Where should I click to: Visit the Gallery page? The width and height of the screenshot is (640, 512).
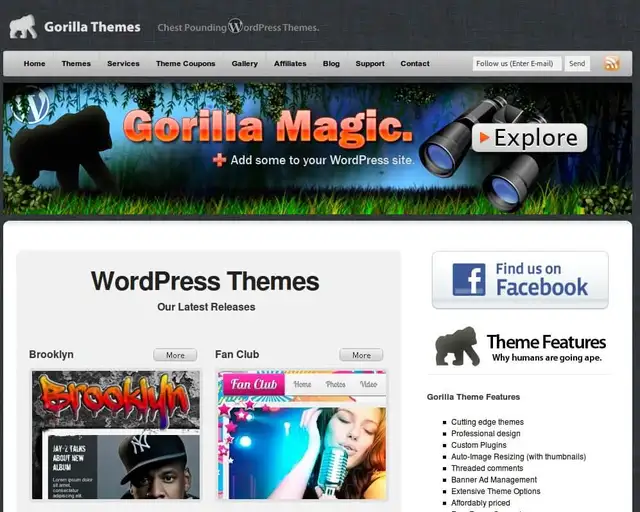(244, 64)
